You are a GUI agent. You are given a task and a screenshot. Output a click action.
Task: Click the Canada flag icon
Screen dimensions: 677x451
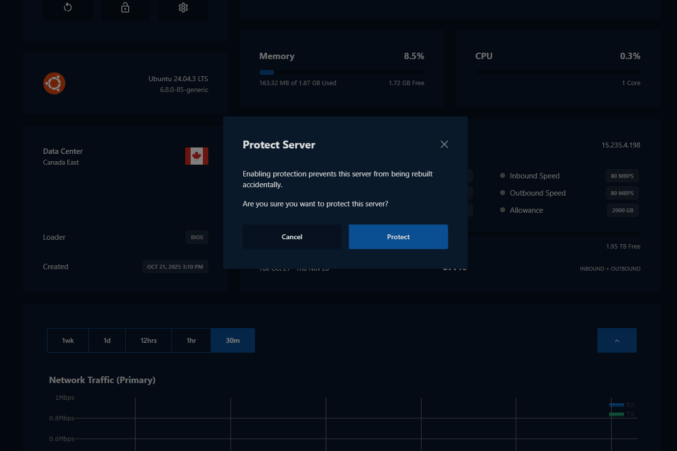[x=196, y=156]
